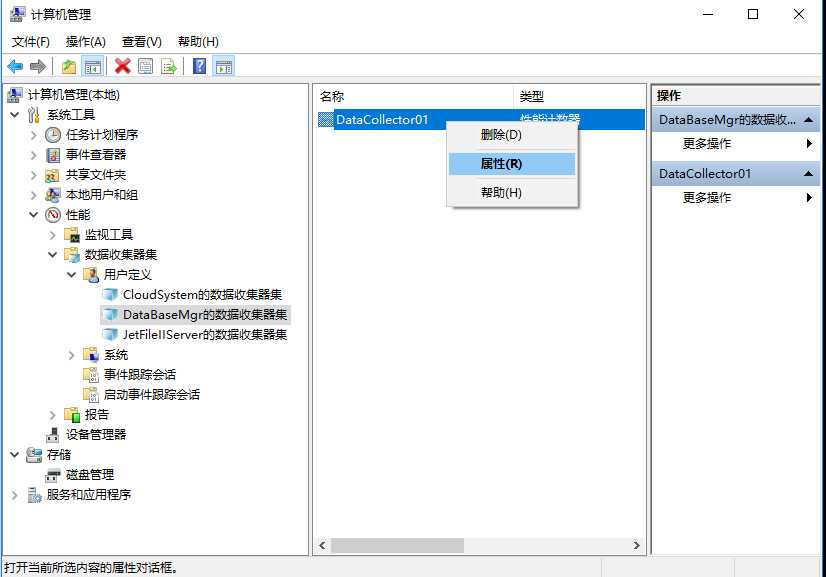Click the 存储 icon in the tree

34,455
